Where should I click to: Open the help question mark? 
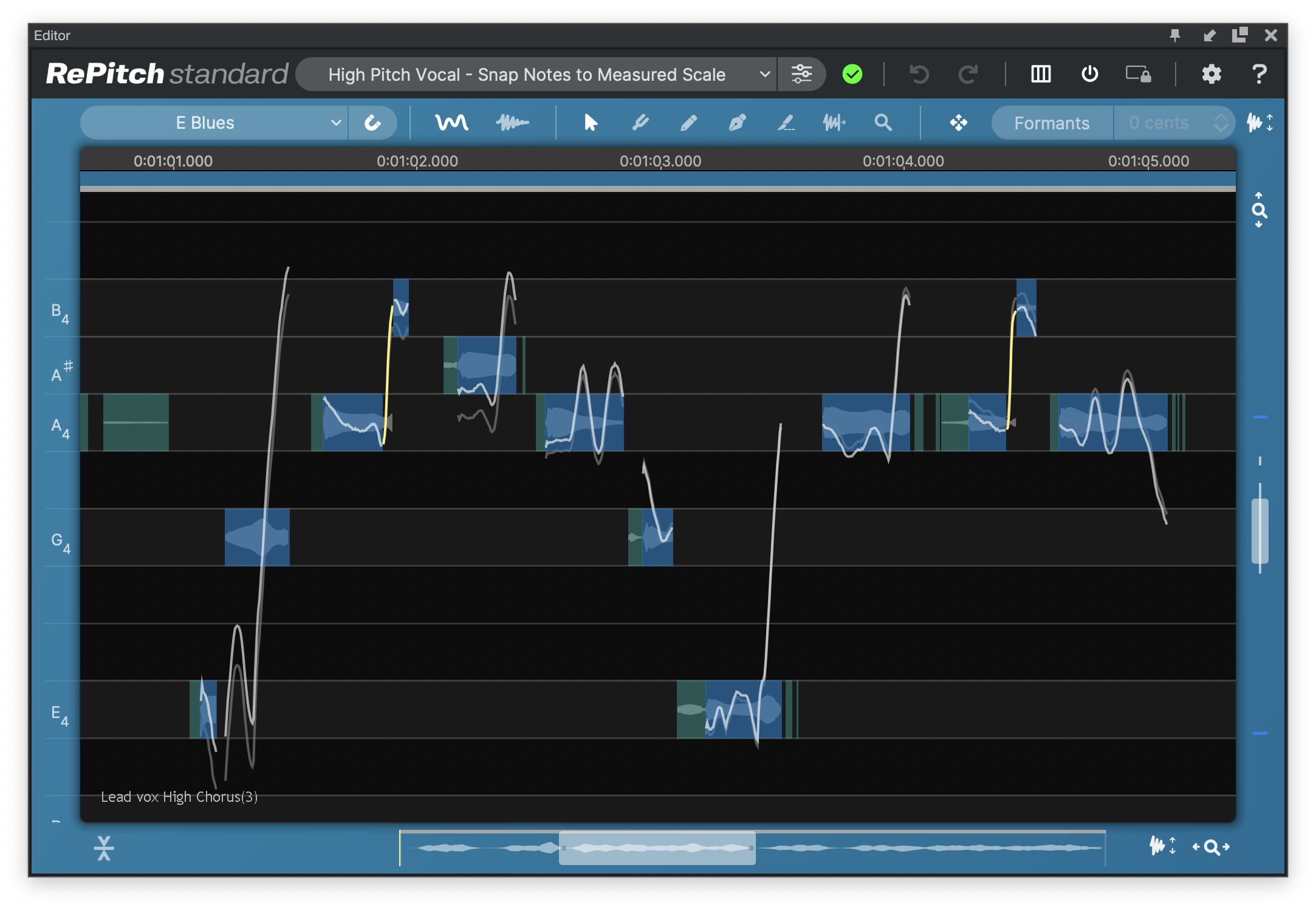click(1259, 74)
